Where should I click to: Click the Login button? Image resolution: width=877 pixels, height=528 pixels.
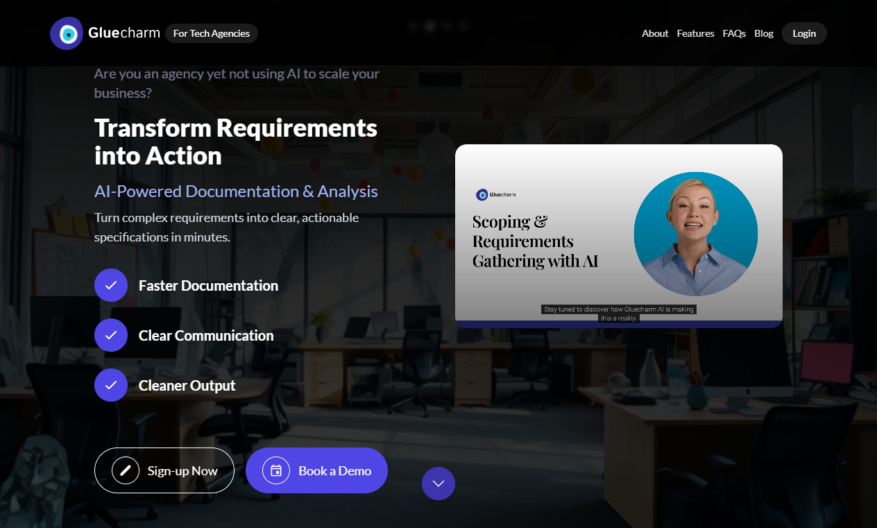[x=804, y=34]
